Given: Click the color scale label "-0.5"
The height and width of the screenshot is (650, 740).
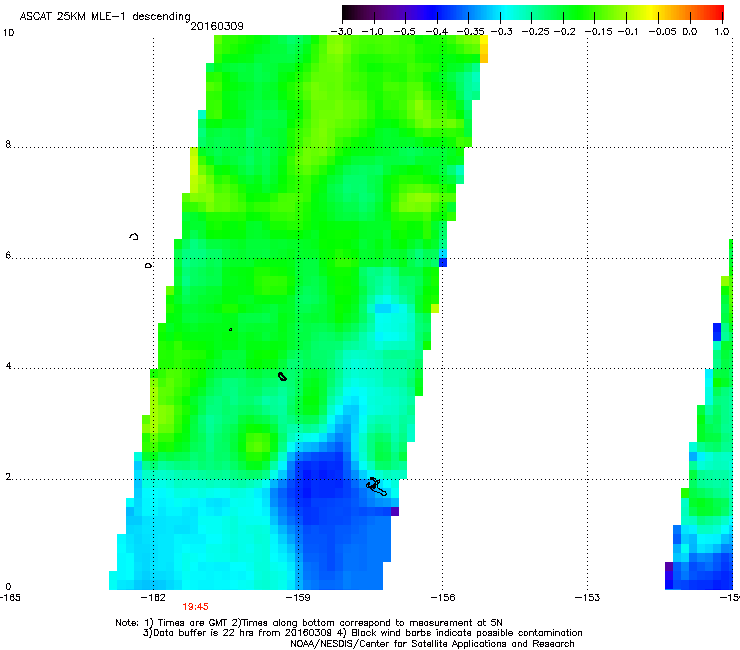Looking at the screenshot, I should click(404, 32).
